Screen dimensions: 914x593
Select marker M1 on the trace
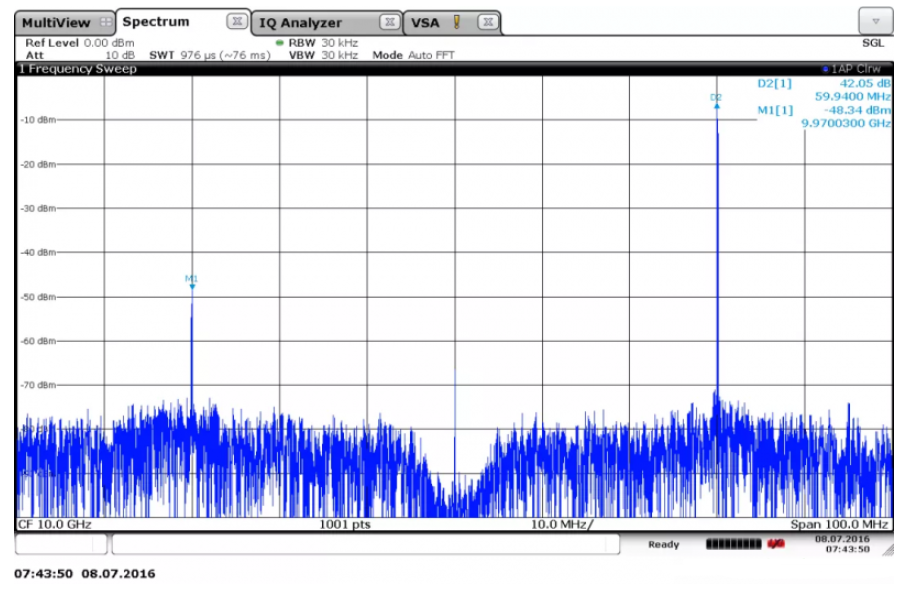pyautogui.click(x=191, y=281)
